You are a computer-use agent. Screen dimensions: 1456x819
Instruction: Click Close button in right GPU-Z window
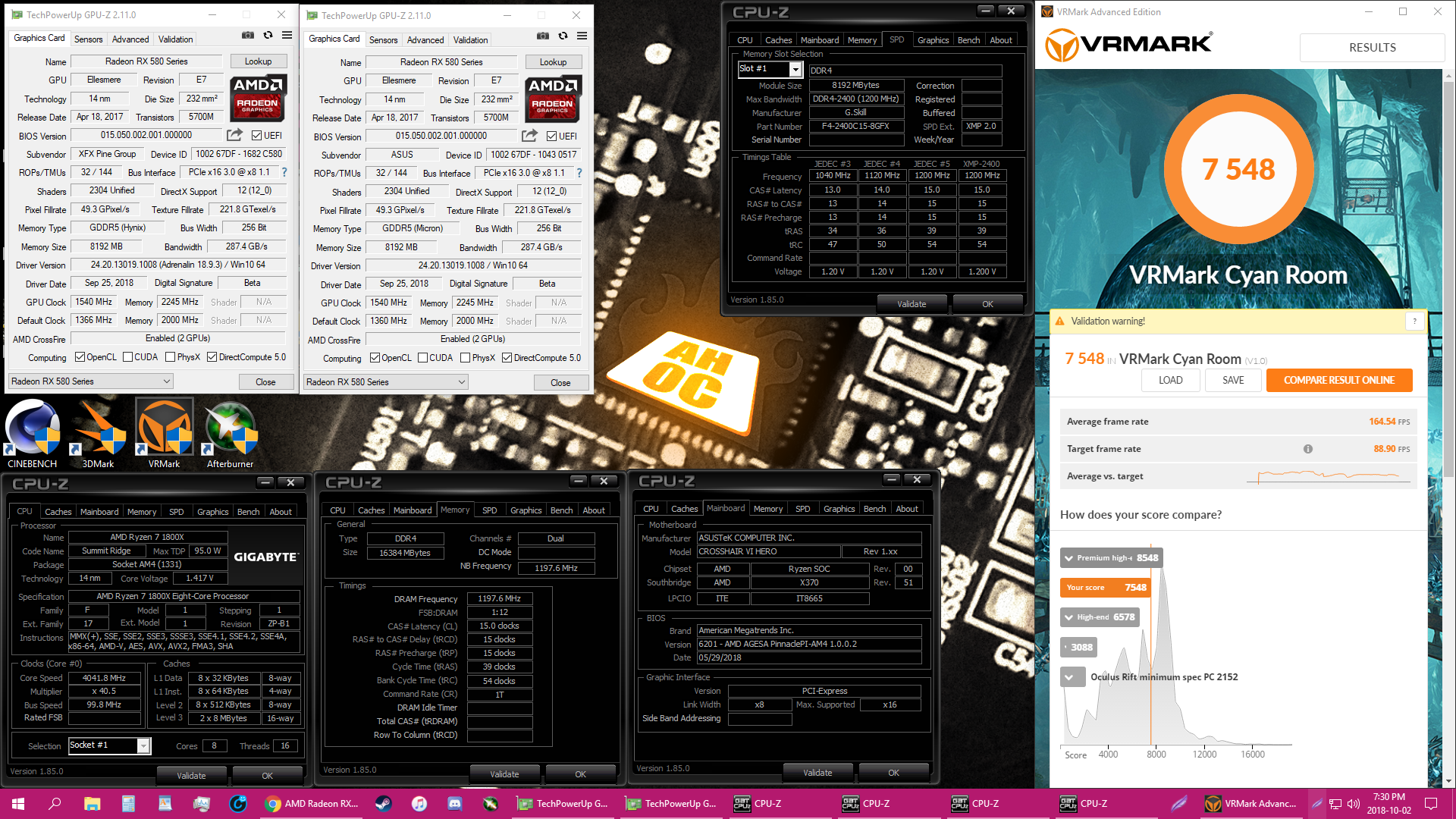[x=560, y=382]
